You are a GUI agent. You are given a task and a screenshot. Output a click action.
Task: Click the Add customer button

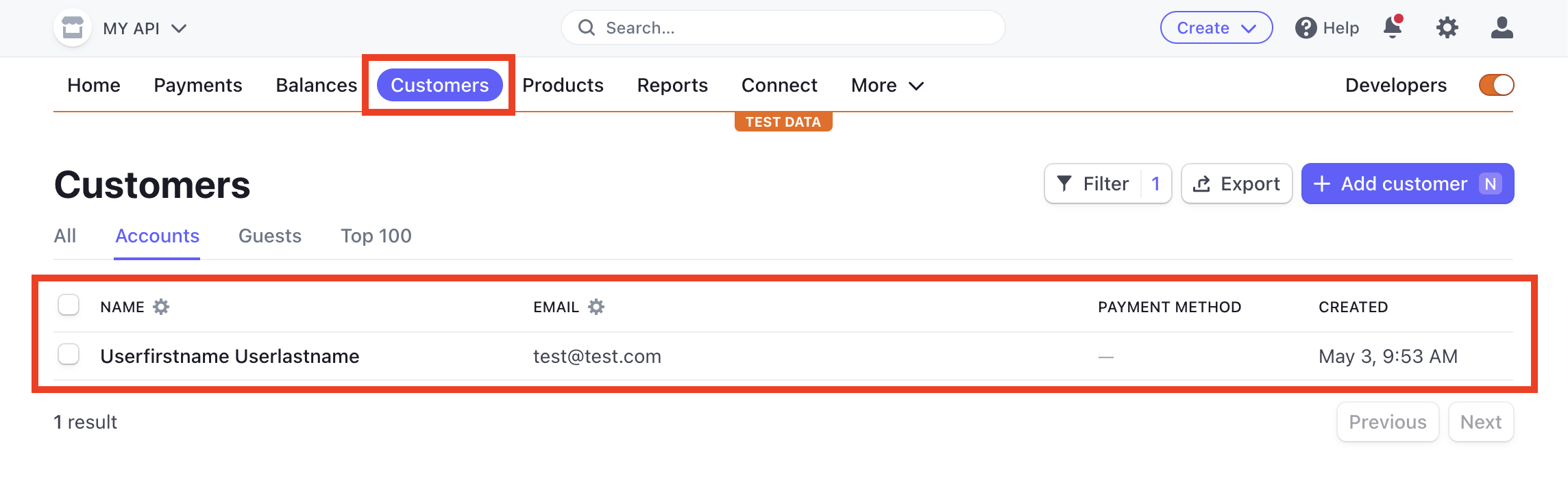pyautogui.click(x=1407, y=184)
